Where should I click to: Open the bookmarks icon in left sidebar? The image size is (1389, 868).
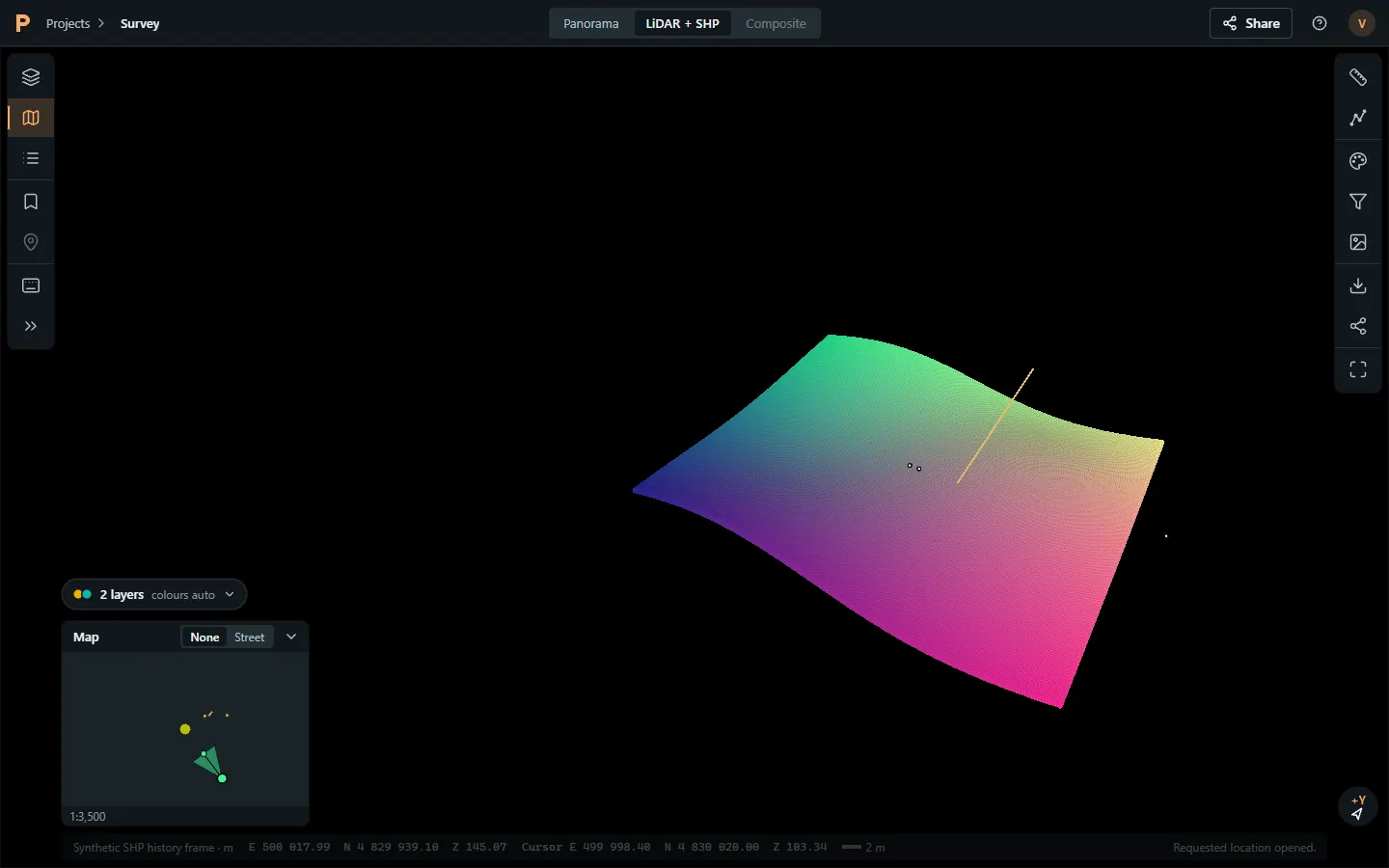coord(31,202)
